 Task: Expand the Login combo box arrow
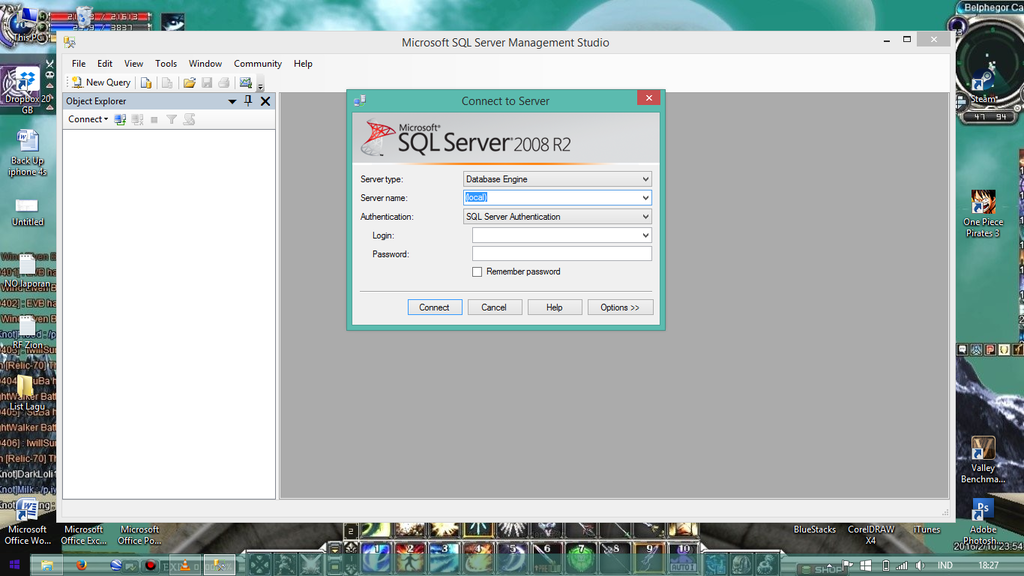645,235
